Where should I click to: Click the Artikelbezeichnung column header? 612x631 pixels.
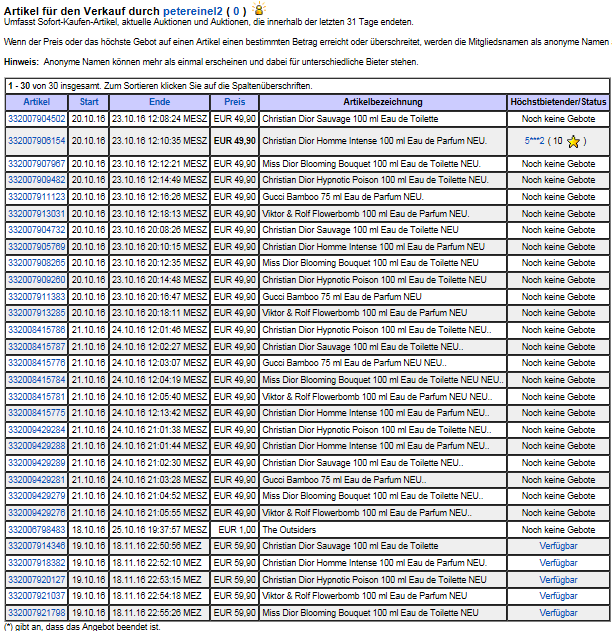[383, 102]
